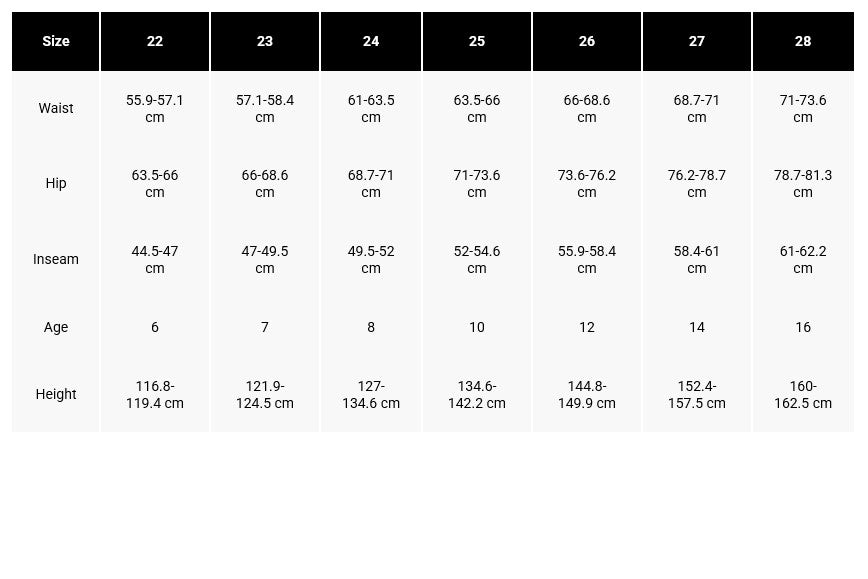
Task: Select the Age row label
Action: [56, 327]
